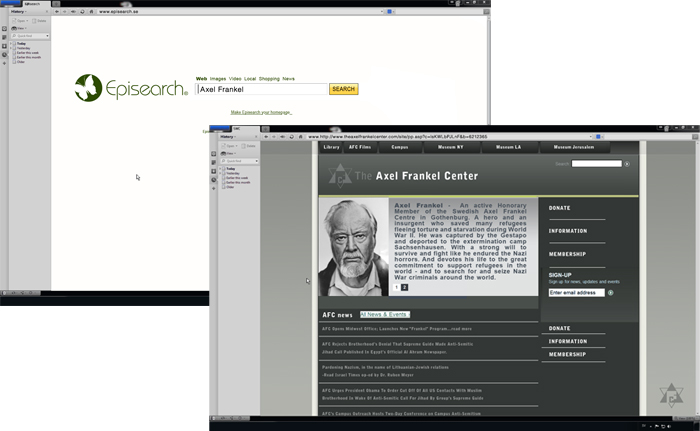Select Shopping tab on Episearch
700x431 pixels.
269,79
